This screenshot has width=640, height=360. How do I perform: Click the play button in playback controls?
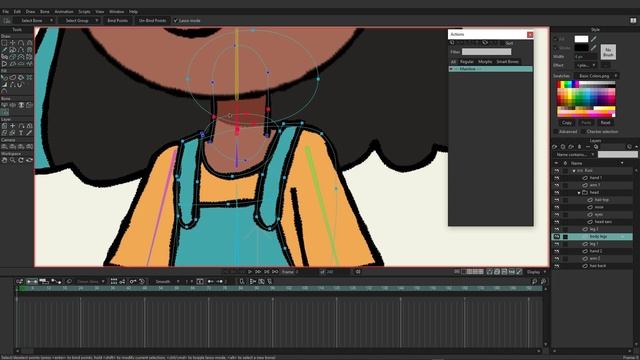(x=250, y=272)
